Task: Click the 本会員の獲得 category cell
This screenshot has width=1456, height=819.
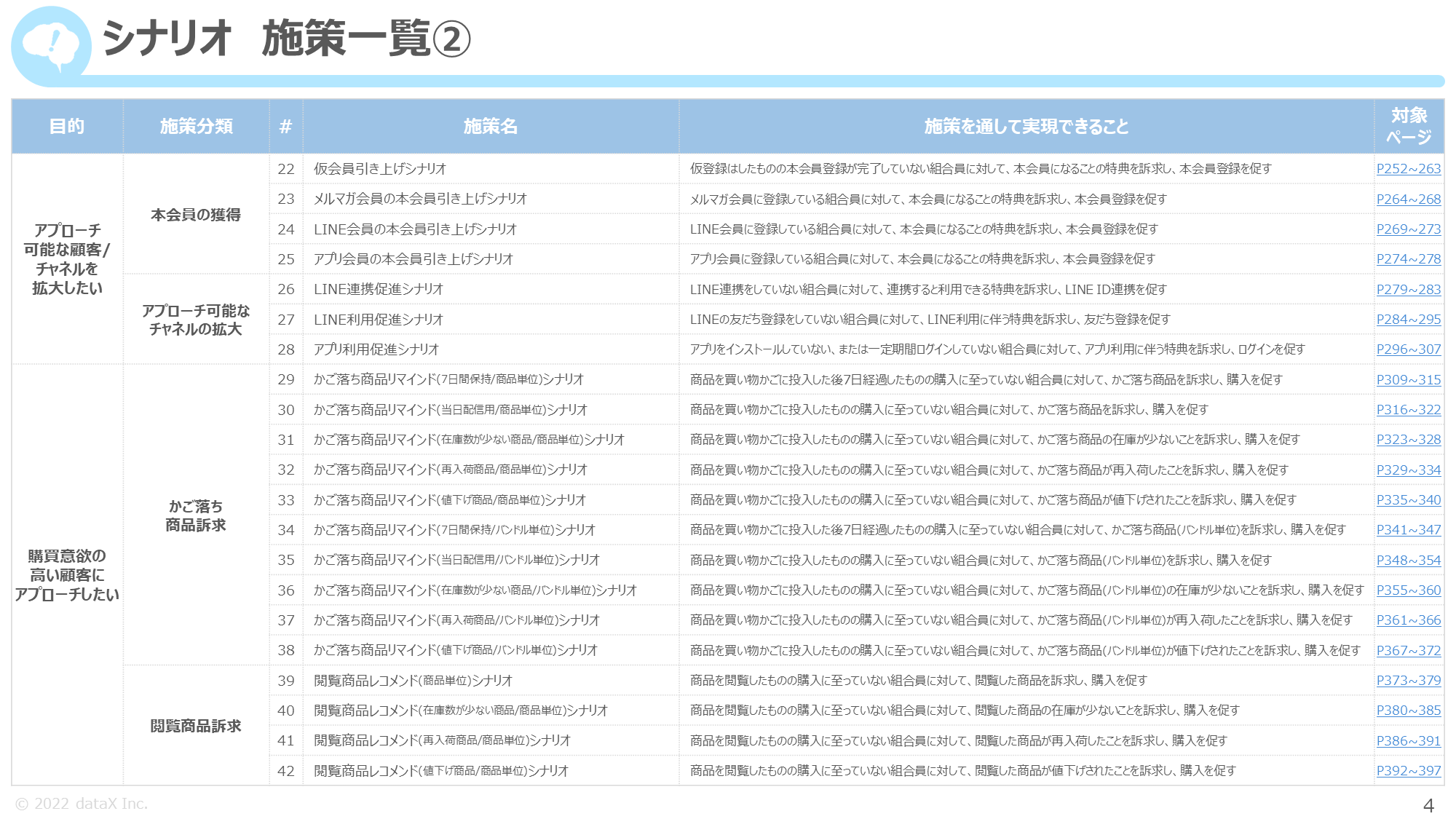Action: point(196,215)
